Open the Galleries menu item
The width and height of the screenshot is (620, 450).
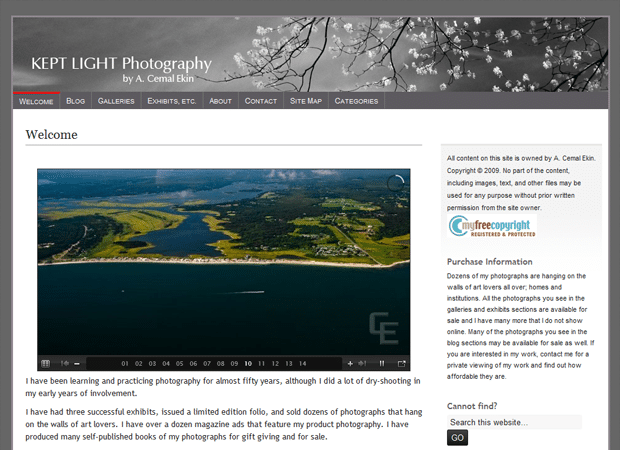pos(116,101)
